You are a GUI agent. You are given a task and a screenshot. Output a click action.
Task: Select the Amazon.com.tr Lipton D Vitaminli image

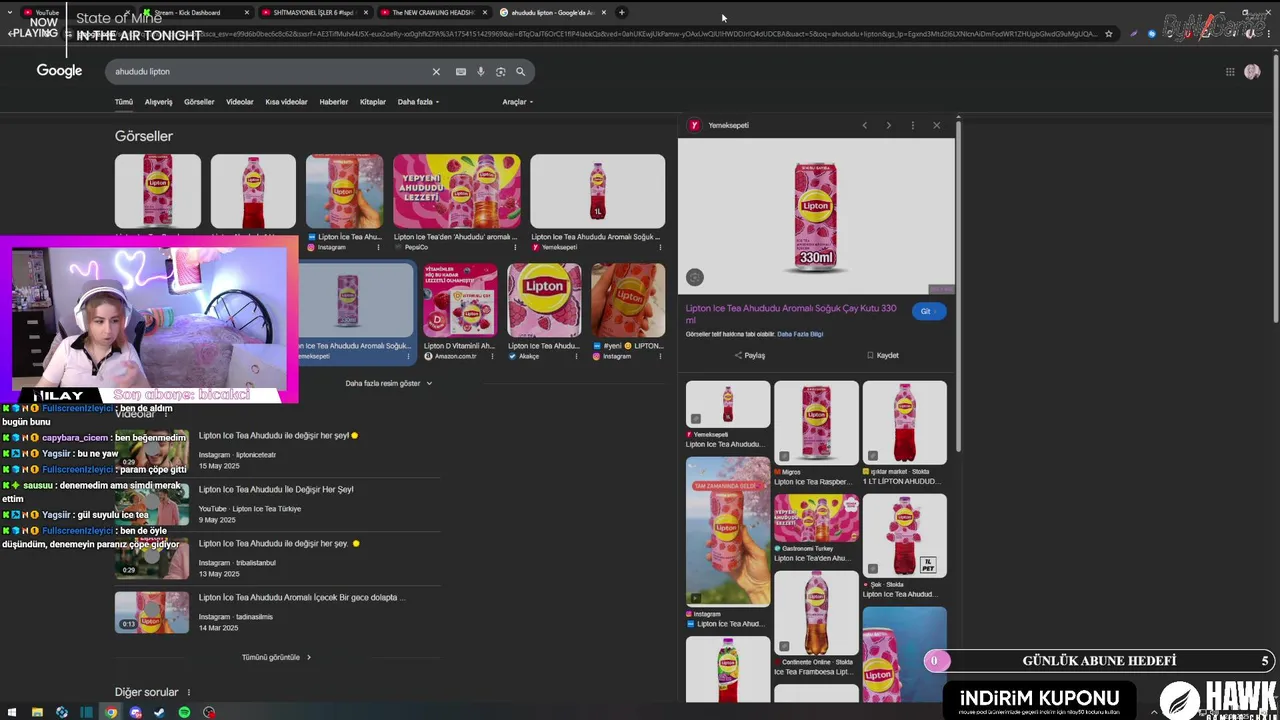[459, 300]
